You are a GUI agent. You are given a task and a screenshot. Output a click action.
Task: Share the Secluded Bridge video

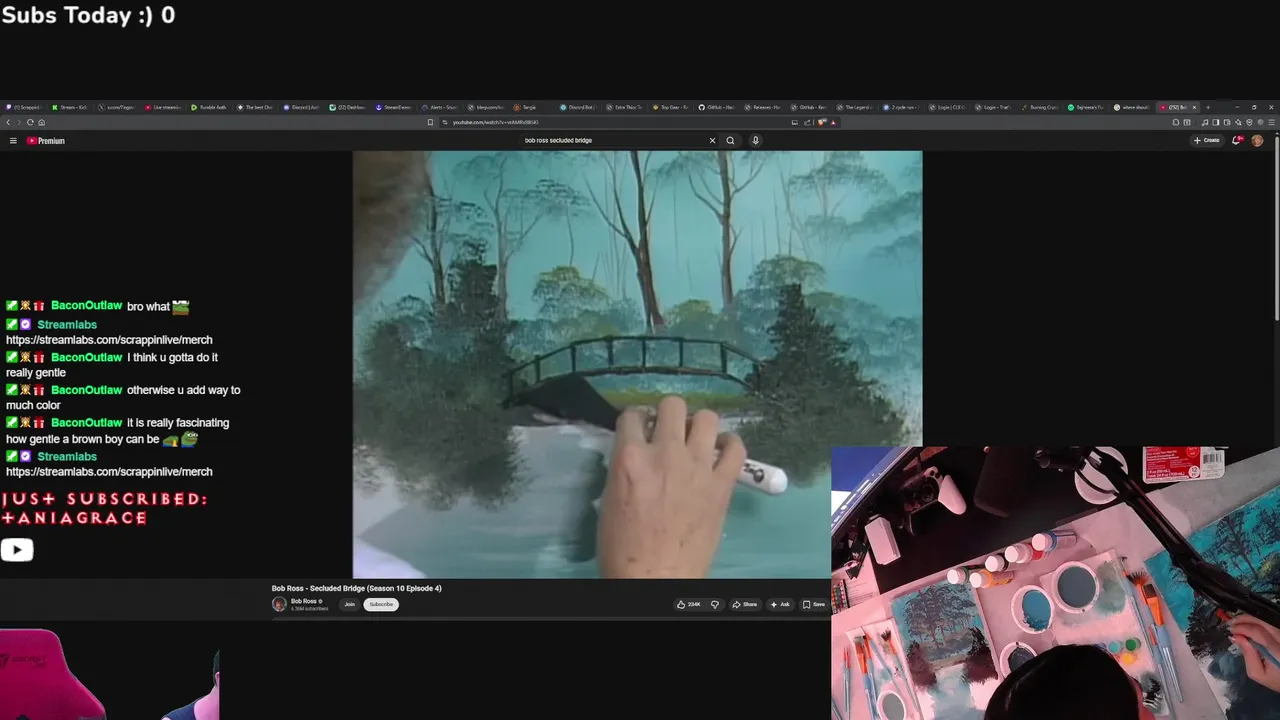tap(745, 604)
